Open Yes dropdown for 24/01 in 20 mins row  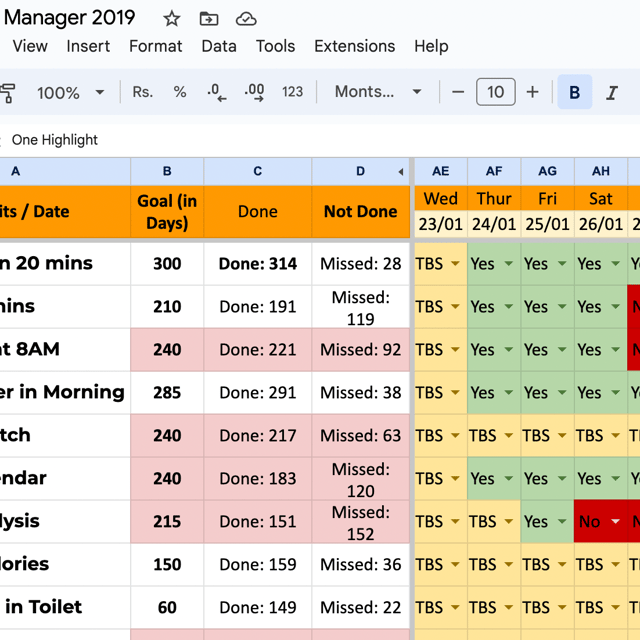[x=509, y=264]
